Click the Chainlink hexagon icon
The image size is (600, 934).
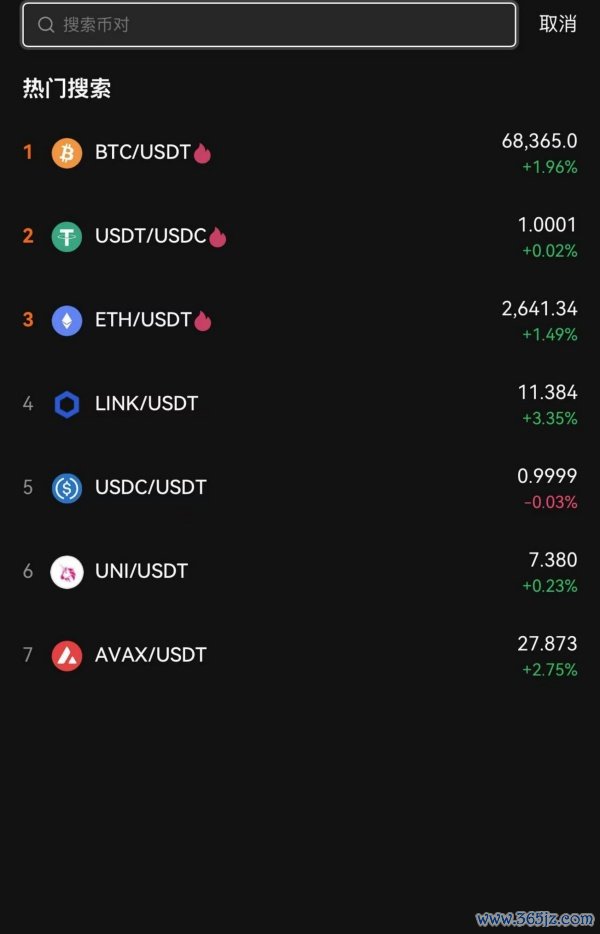(x=67, y=404)
